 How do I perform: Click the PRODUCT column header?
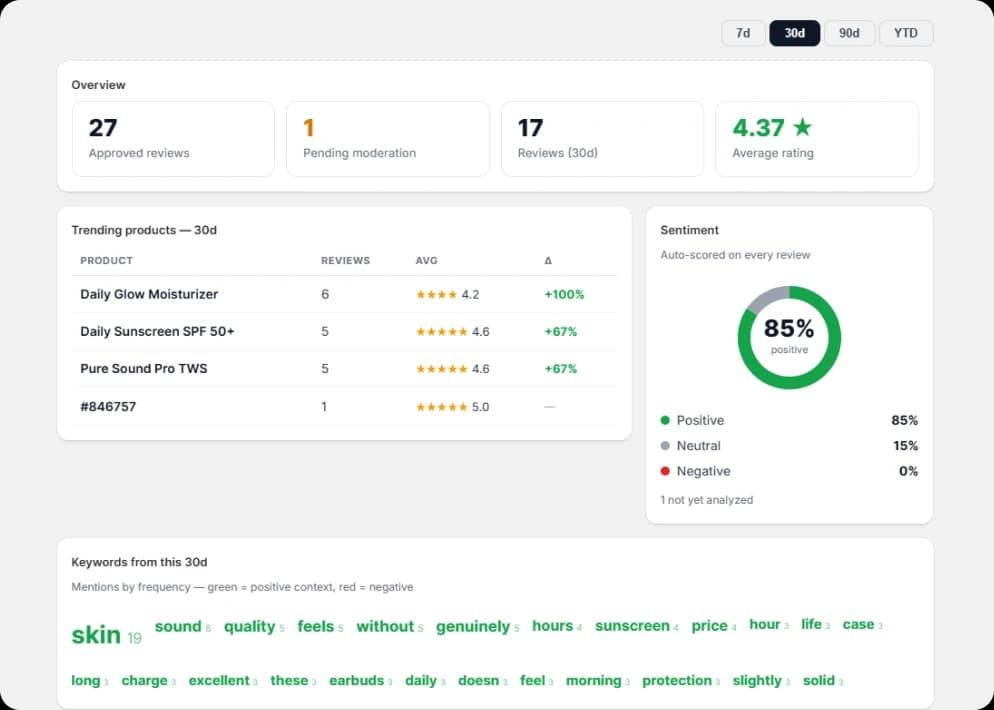[106, 261]
